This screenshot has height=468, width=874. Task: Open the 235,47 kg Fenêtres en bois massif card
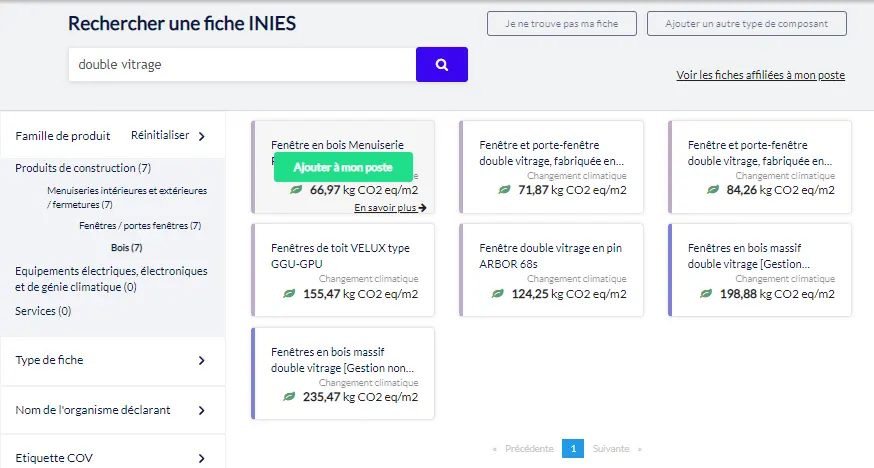pos(343,373)
